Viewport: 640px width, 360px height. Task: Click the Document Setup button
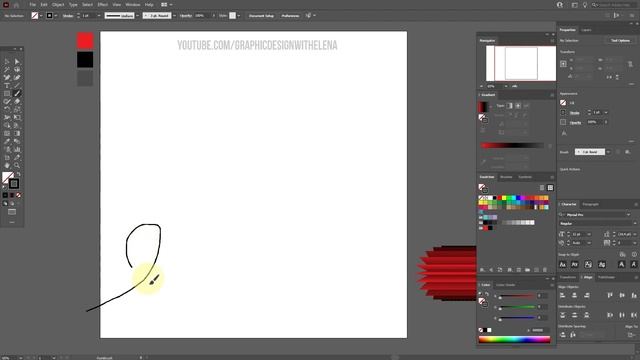click(x=261, y=16)
